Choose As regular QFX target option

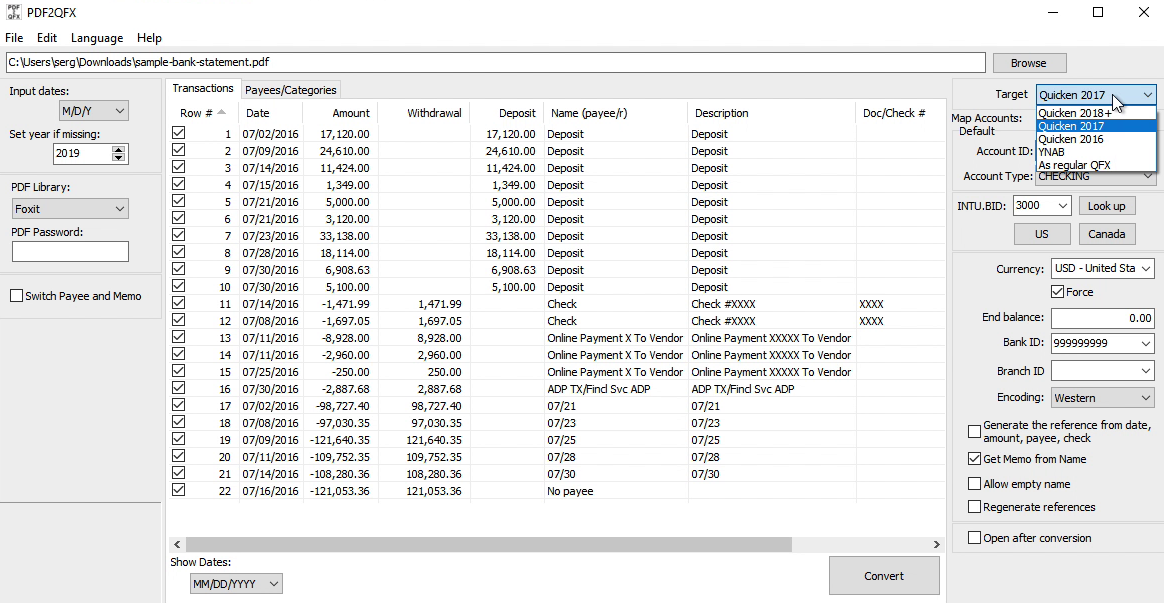[1096, 165]
